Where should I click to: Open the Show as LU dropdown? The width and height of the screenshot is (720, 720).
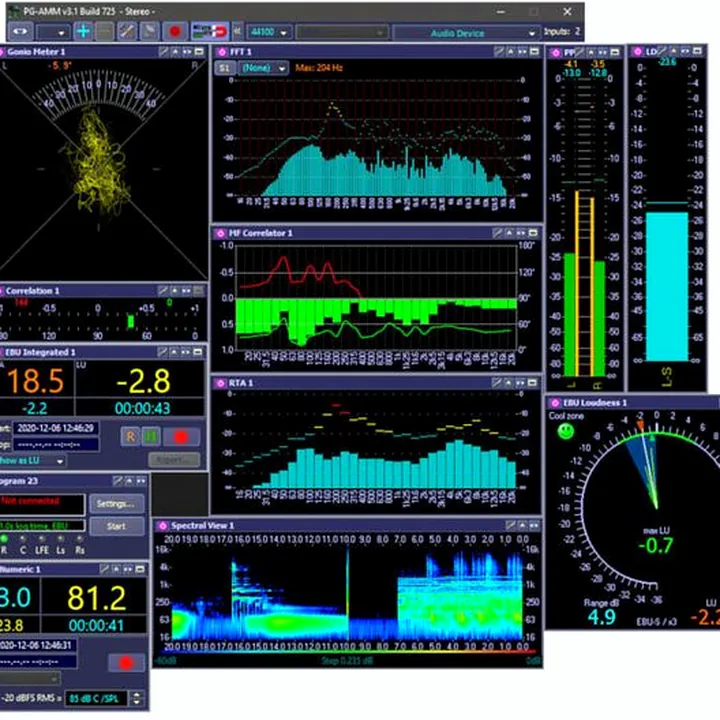(32, 461)
